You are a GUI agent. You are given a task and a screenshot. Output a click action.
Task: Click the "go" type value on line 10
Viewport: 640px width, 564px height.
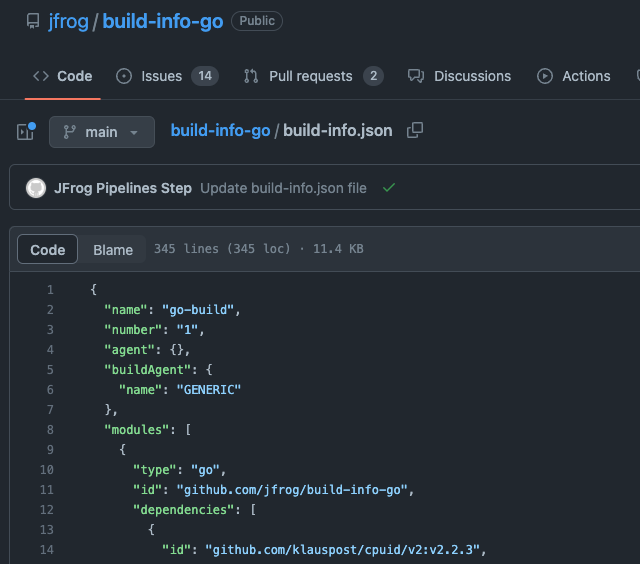tap(205, 470)
